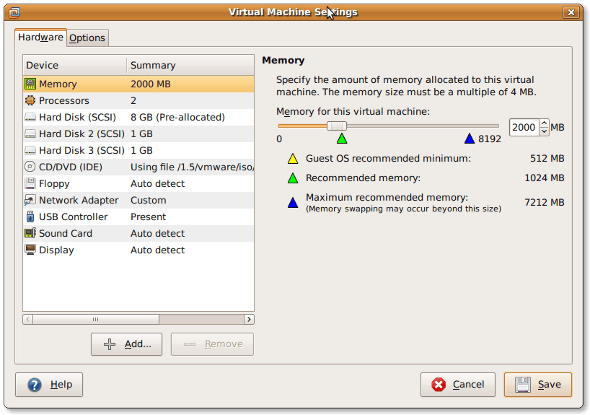The width and height of the screenshot is (590, 415).
Task: Select the Display row label
Action: (x=57, y=250)
